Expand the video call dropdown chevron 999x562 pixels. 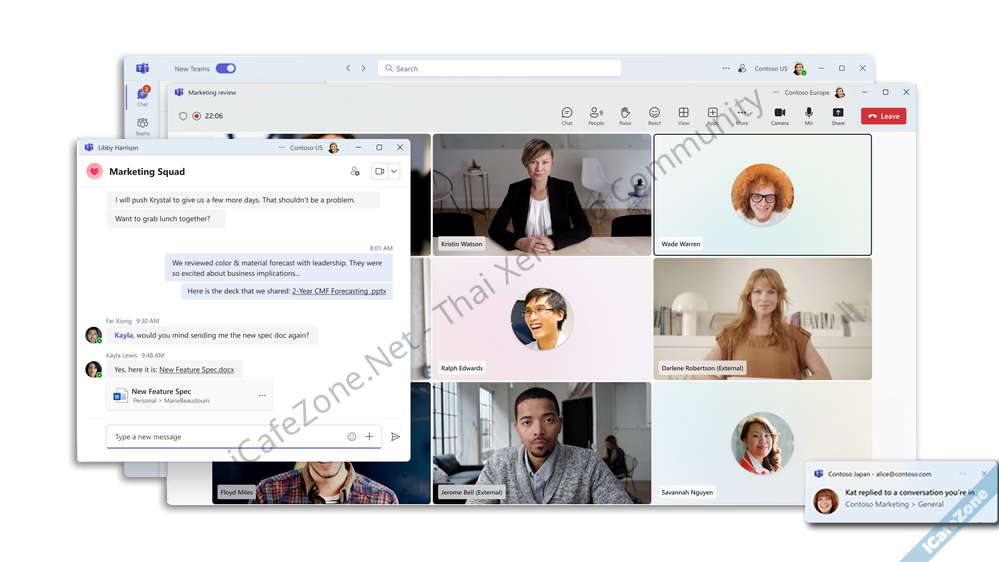click(394, 172)
